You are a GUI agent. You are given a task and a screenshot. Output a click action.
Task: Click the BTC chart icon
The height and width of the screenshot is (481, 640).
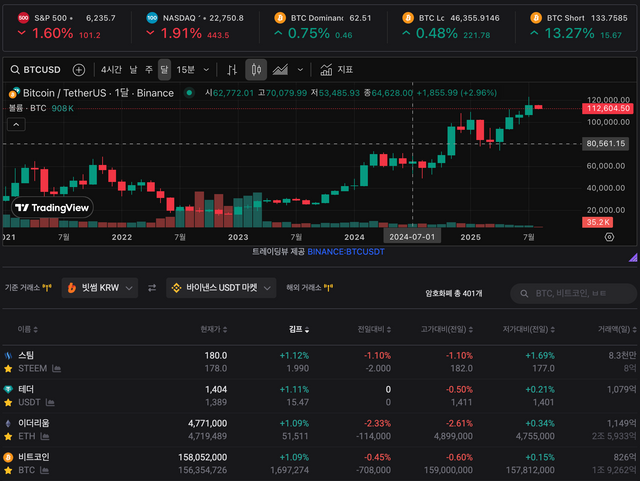pyautogui.click(x=44, y=470)
